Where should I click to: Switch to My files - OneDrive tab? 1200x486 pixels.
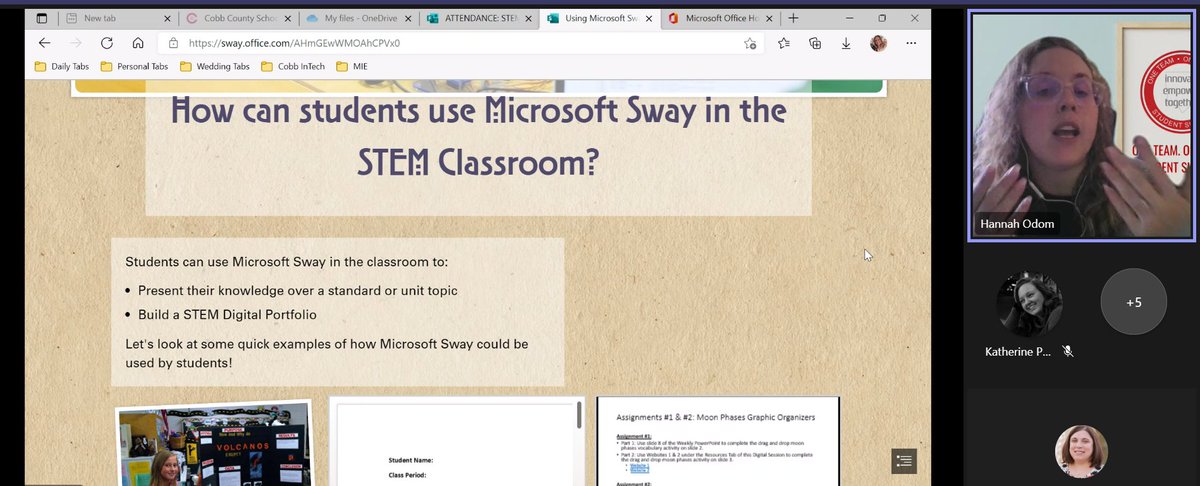tap(358, 18)
